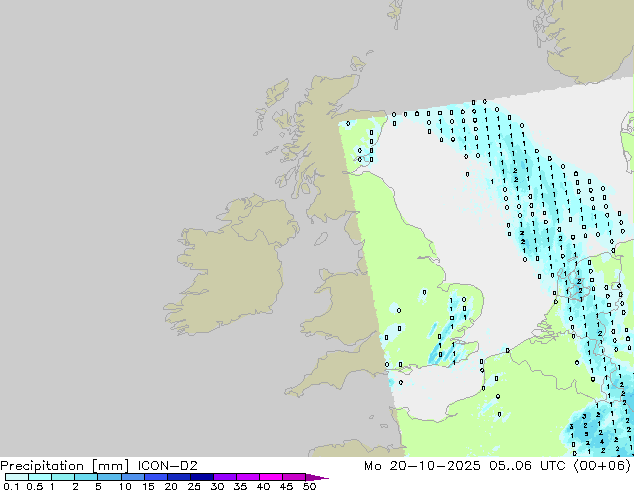Click the 5–10 mm legend color band

pos(108,477)
